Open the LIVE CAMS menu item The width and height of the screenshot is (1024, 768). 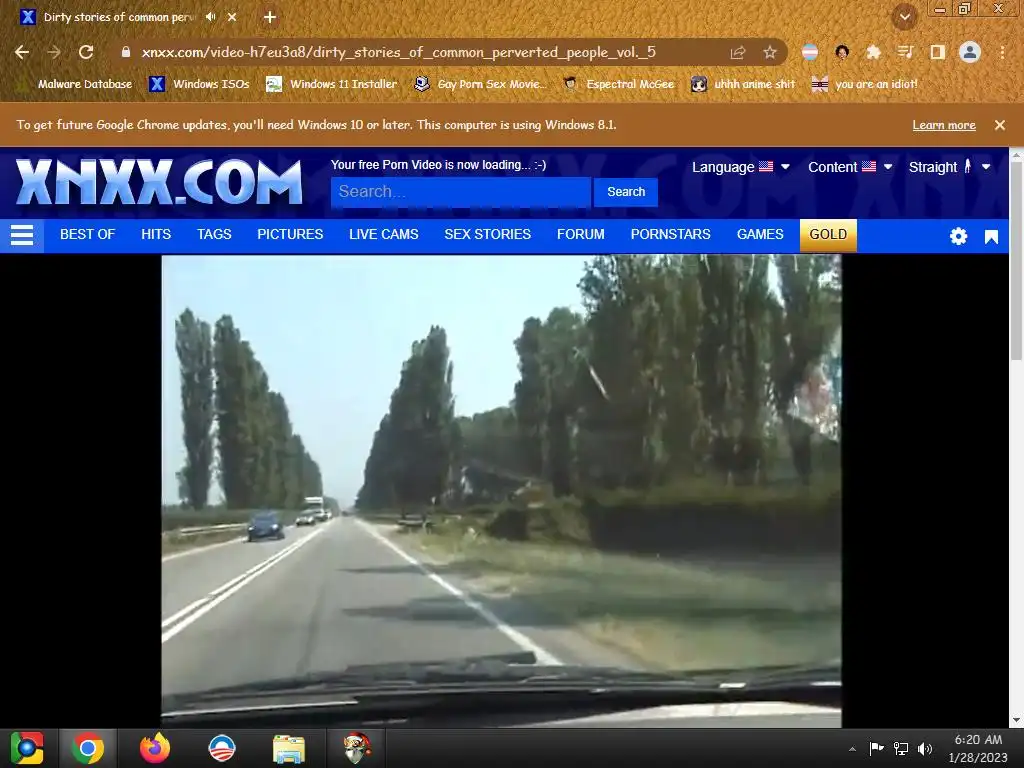coord(383,234)
